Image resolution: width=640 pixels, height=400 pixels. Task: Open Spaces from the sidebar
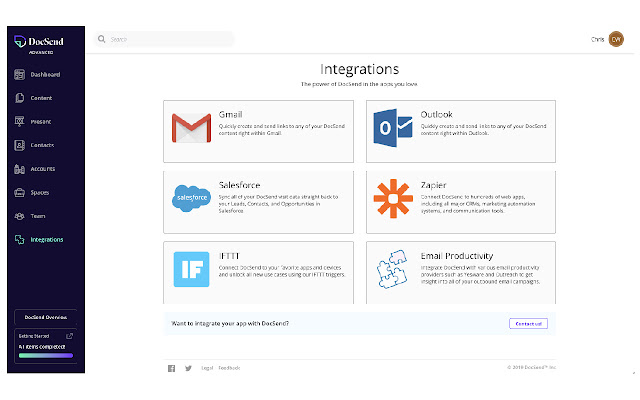click(x=40, y=192)
